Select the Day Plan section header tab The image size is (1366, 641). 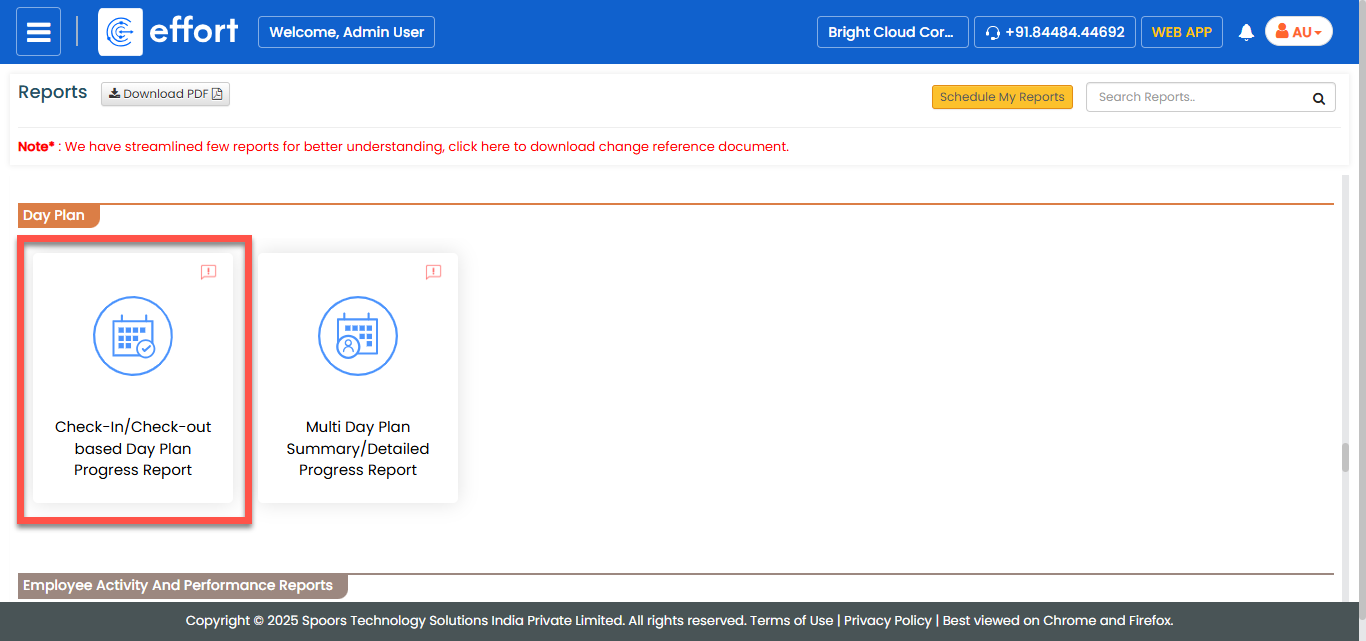tap(55, 215)
